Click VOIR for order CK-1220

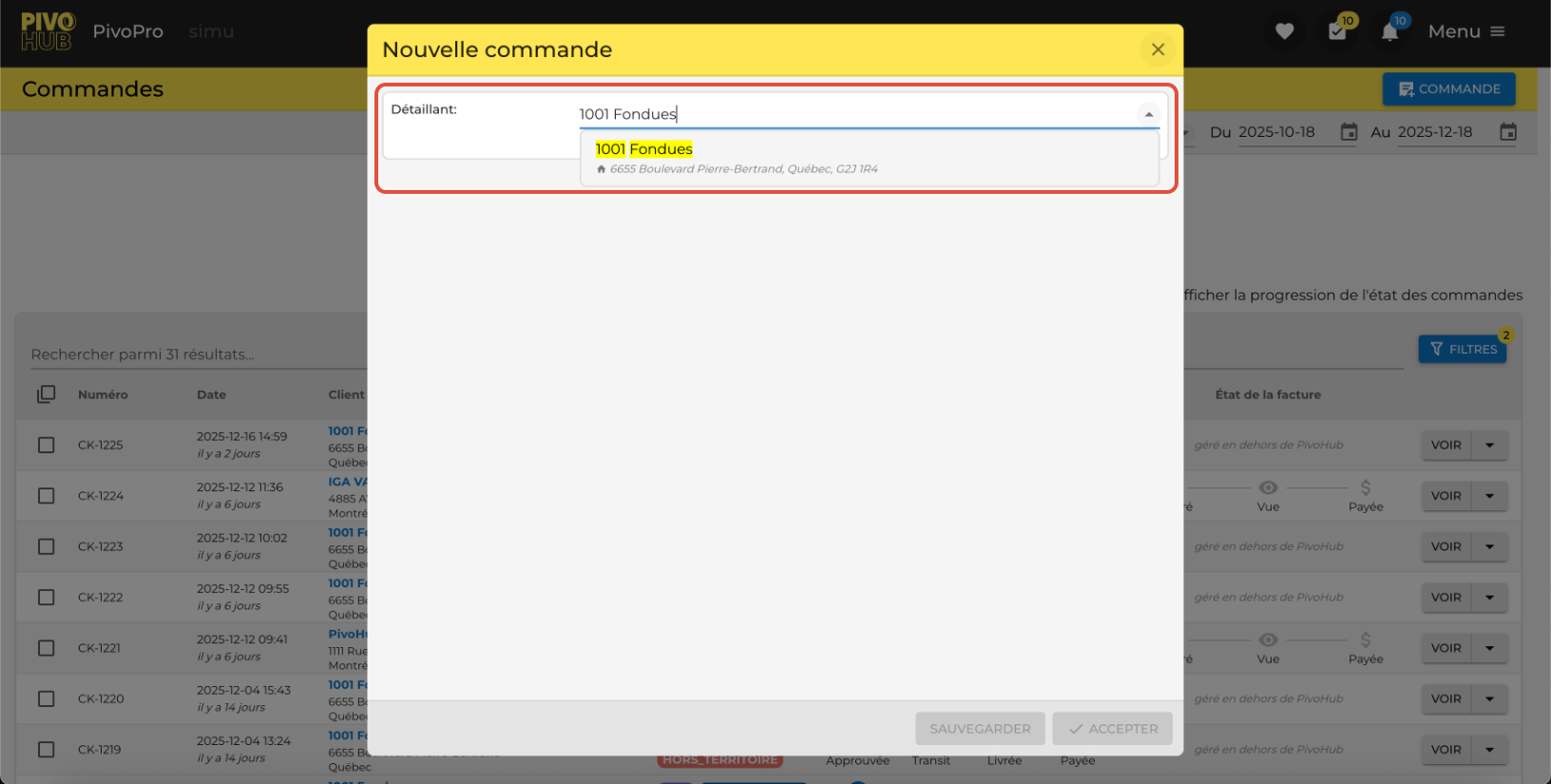click(x=1446, y=698)
